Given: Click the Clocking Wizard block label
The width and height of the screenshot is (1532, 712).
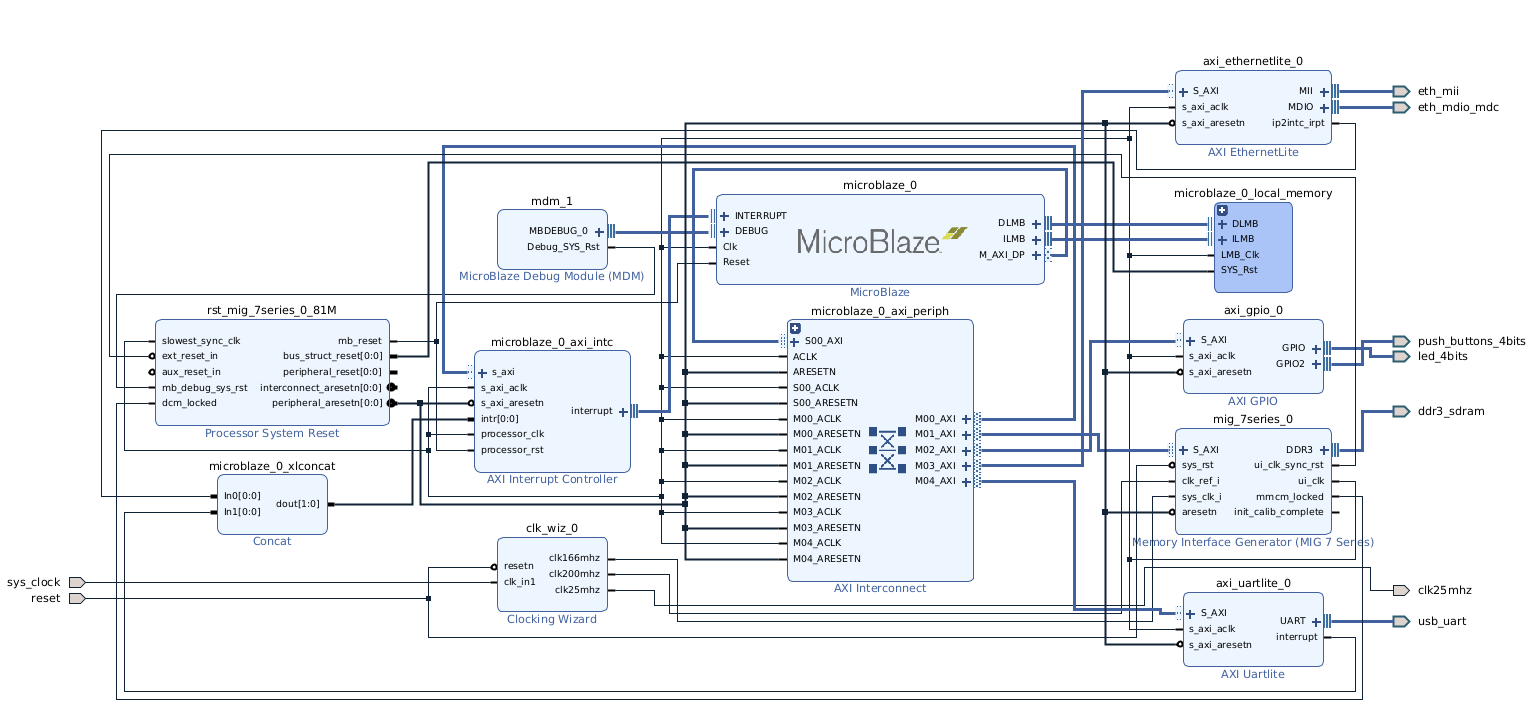Looking at the screenshot, I should tap(551, 619).
